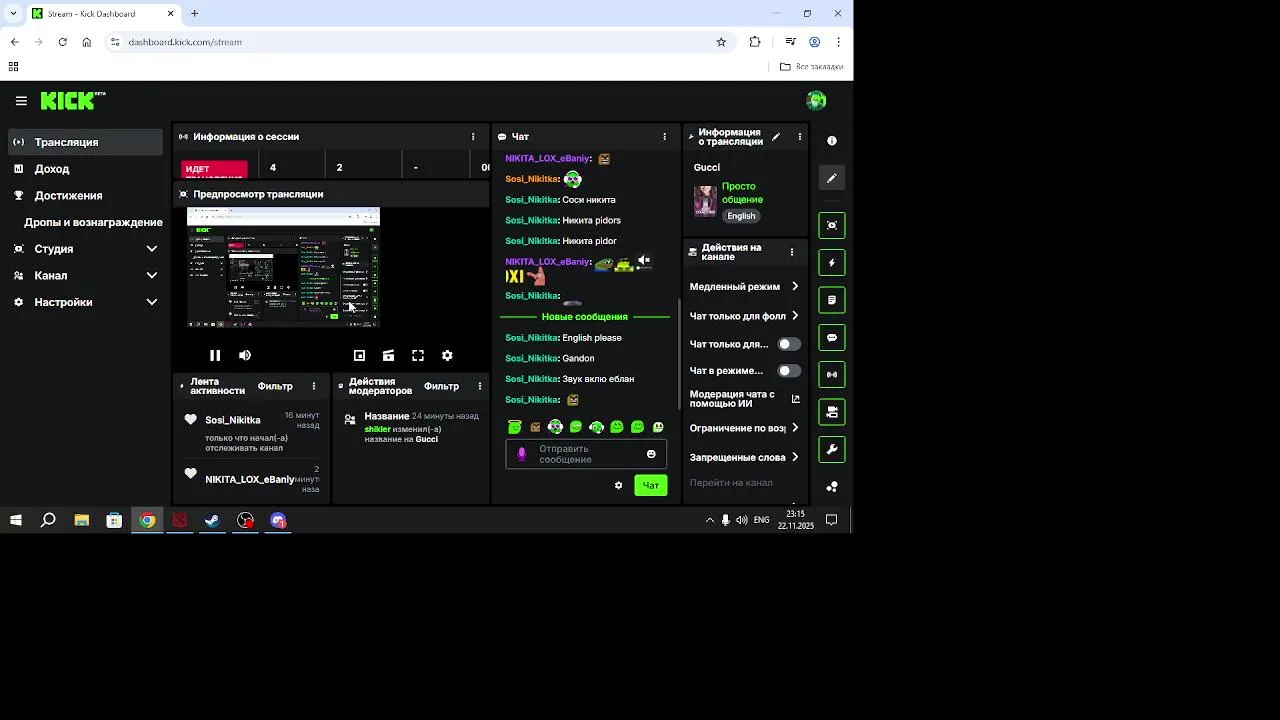Viewport: 1280px width, 720px height.
Task: Toggle the moderator actions widget in sidebar
Action: click(x=832, y=412)
